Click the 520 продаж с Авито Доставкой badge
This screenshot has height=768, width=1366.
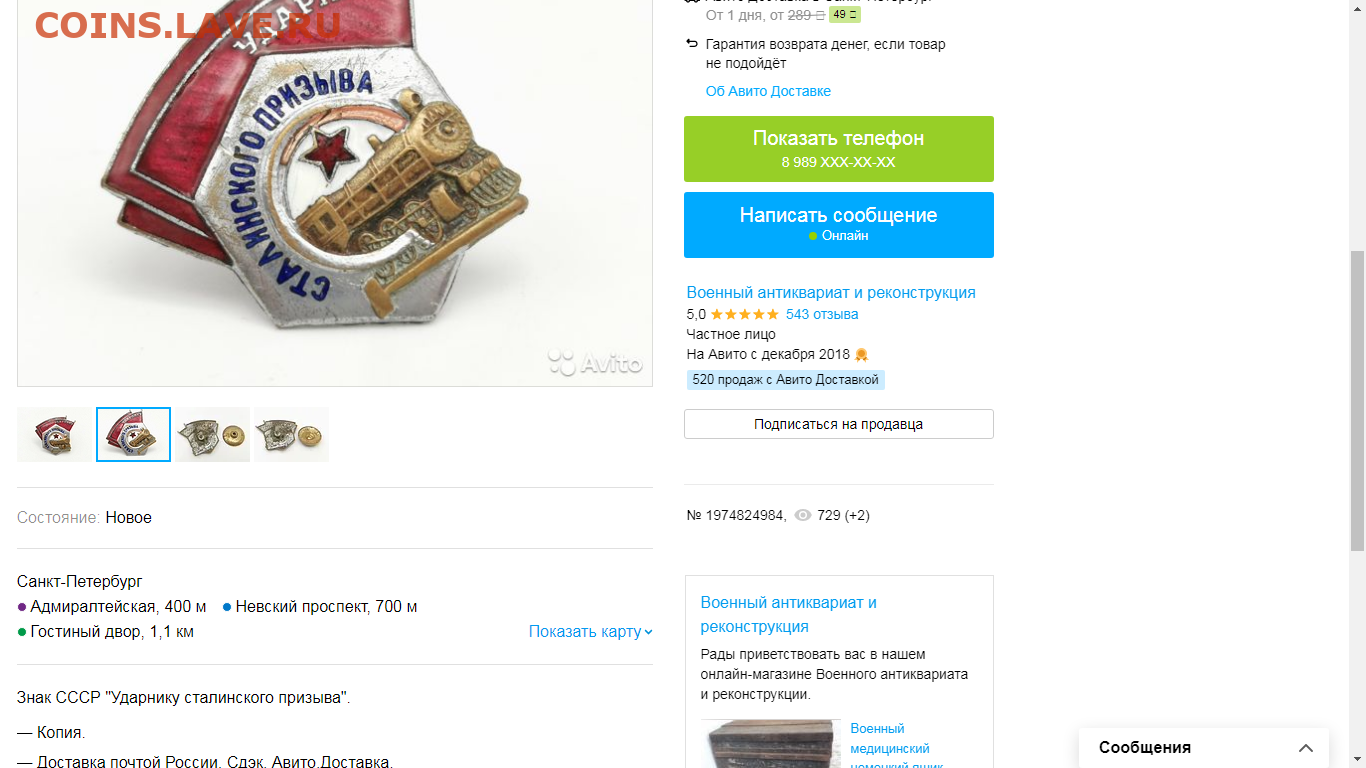786,380
